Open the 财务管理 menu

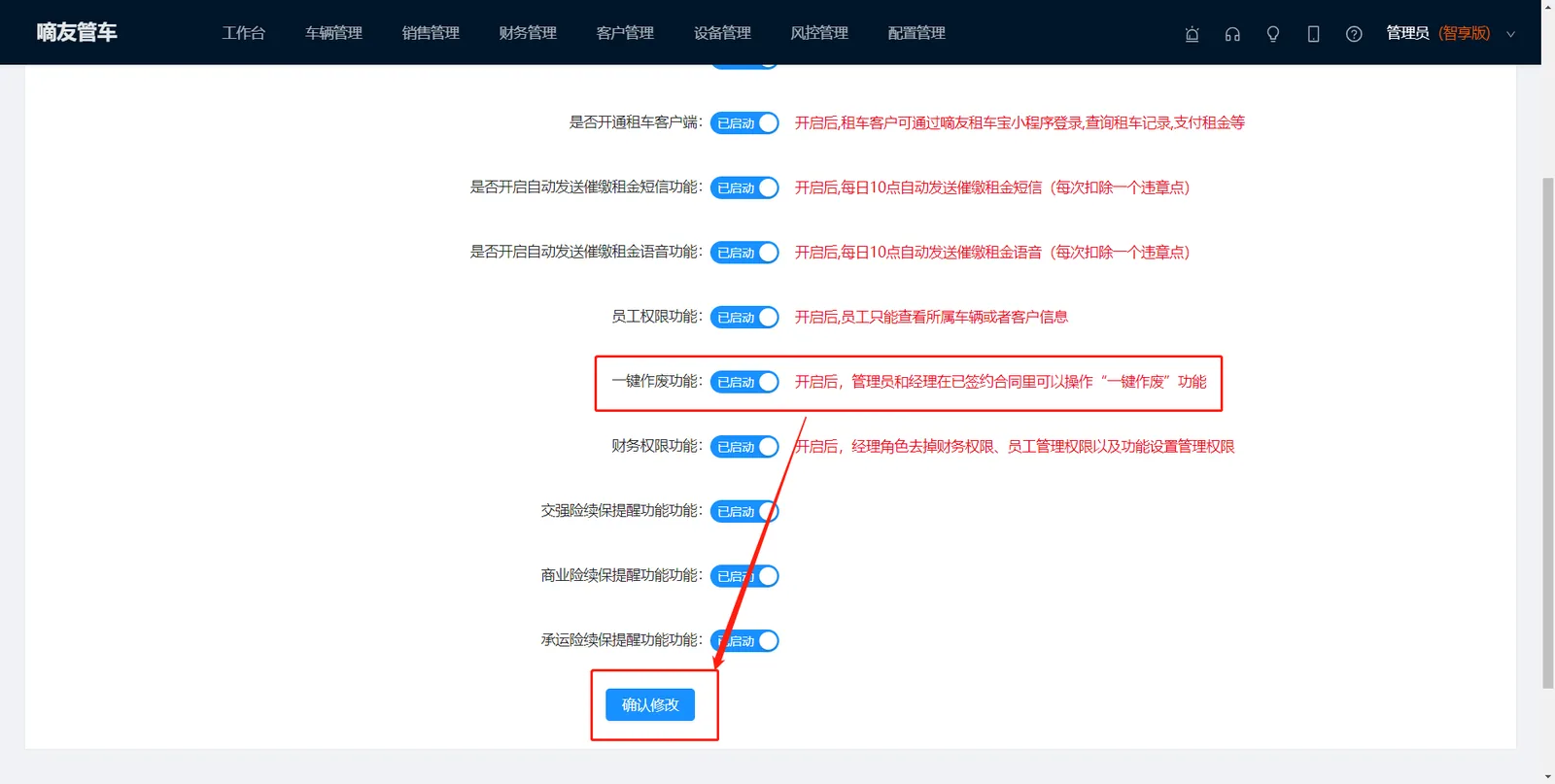pyautogui.click(x=528, y=33)
